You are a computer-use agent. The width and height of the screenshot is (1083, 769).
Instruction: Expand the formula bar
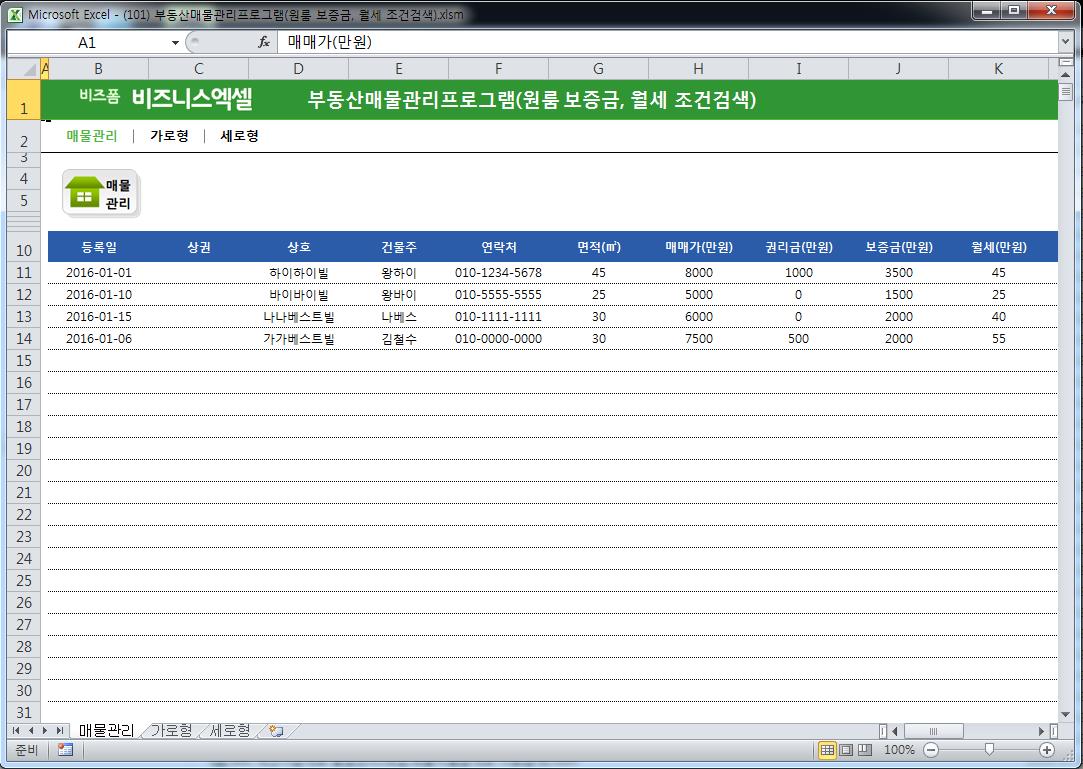pos(1066,42)
